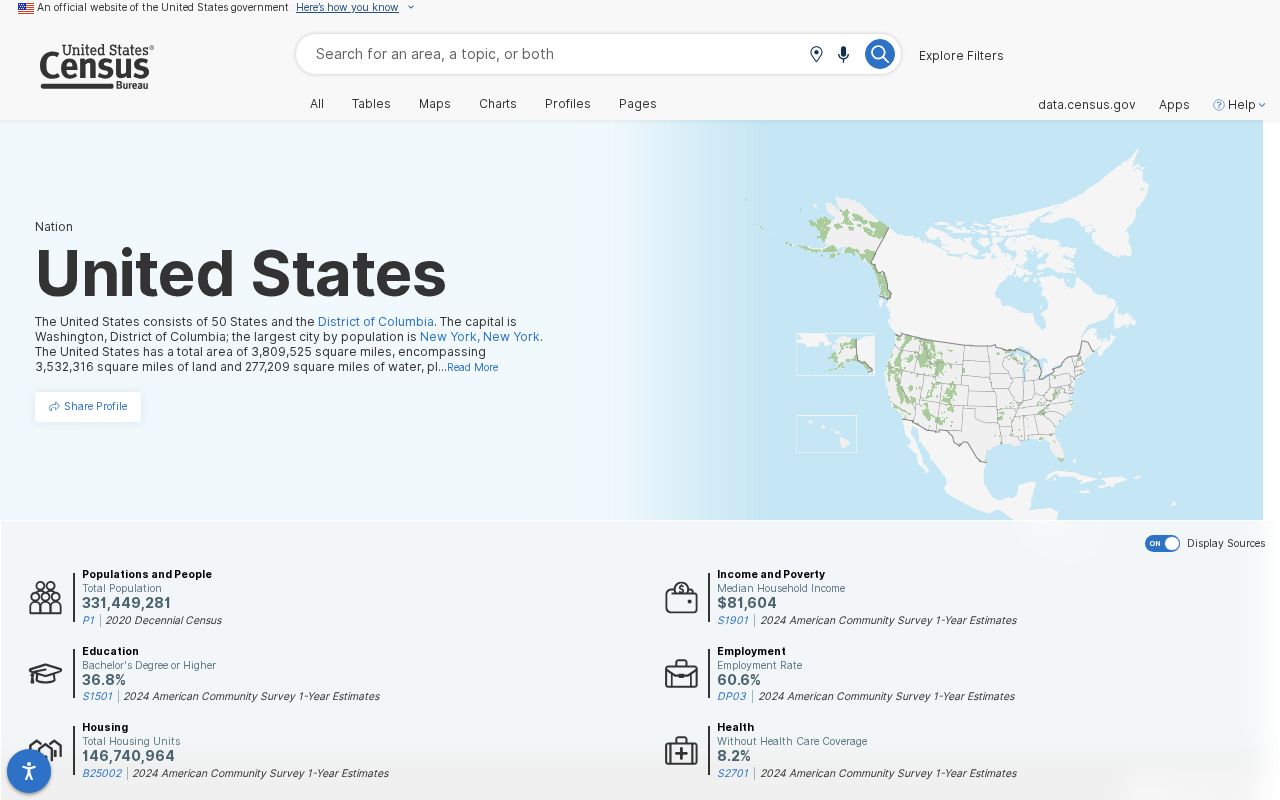Click the Employment briefcase icon
1280x800 pixels.
pos(681,674)
